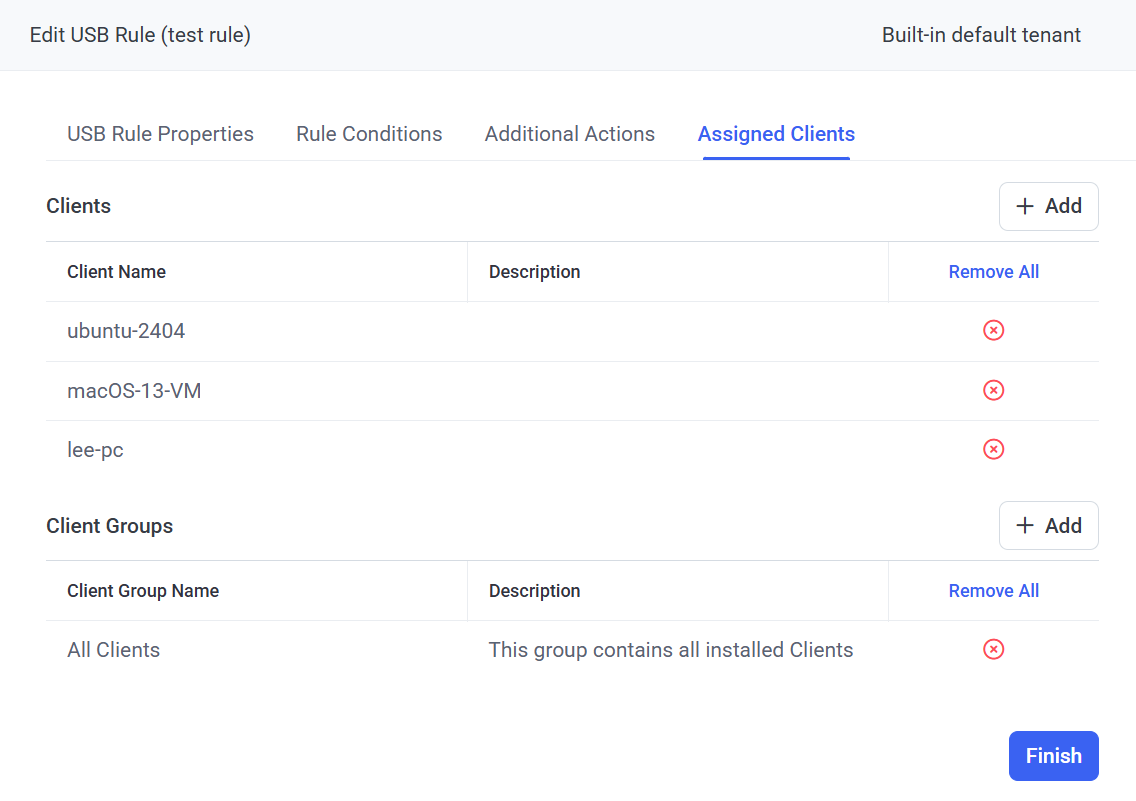Remove All Clients group with red X icon
This screenshot has height=801, width=1136.
pos(993,650)
